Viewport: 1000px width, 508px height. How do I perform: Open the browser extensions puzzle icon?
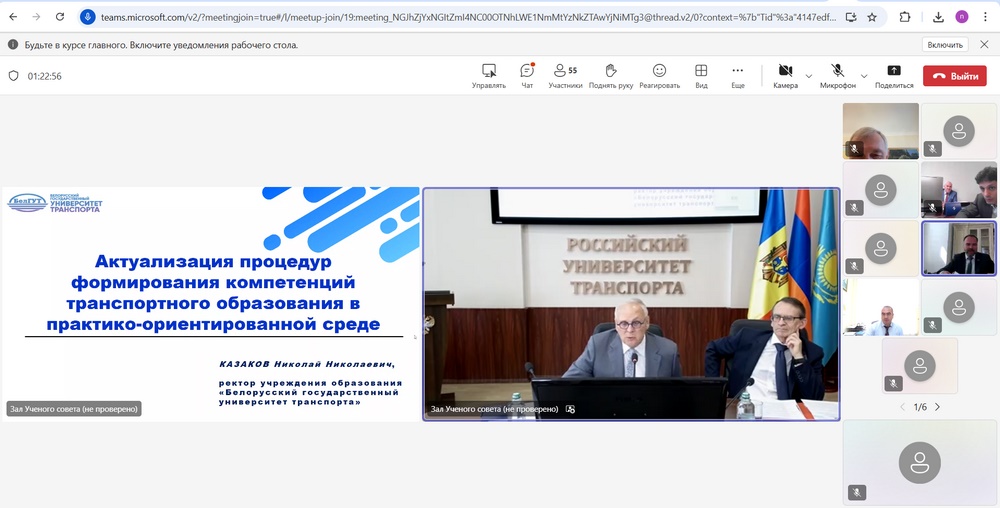(905, 17)
